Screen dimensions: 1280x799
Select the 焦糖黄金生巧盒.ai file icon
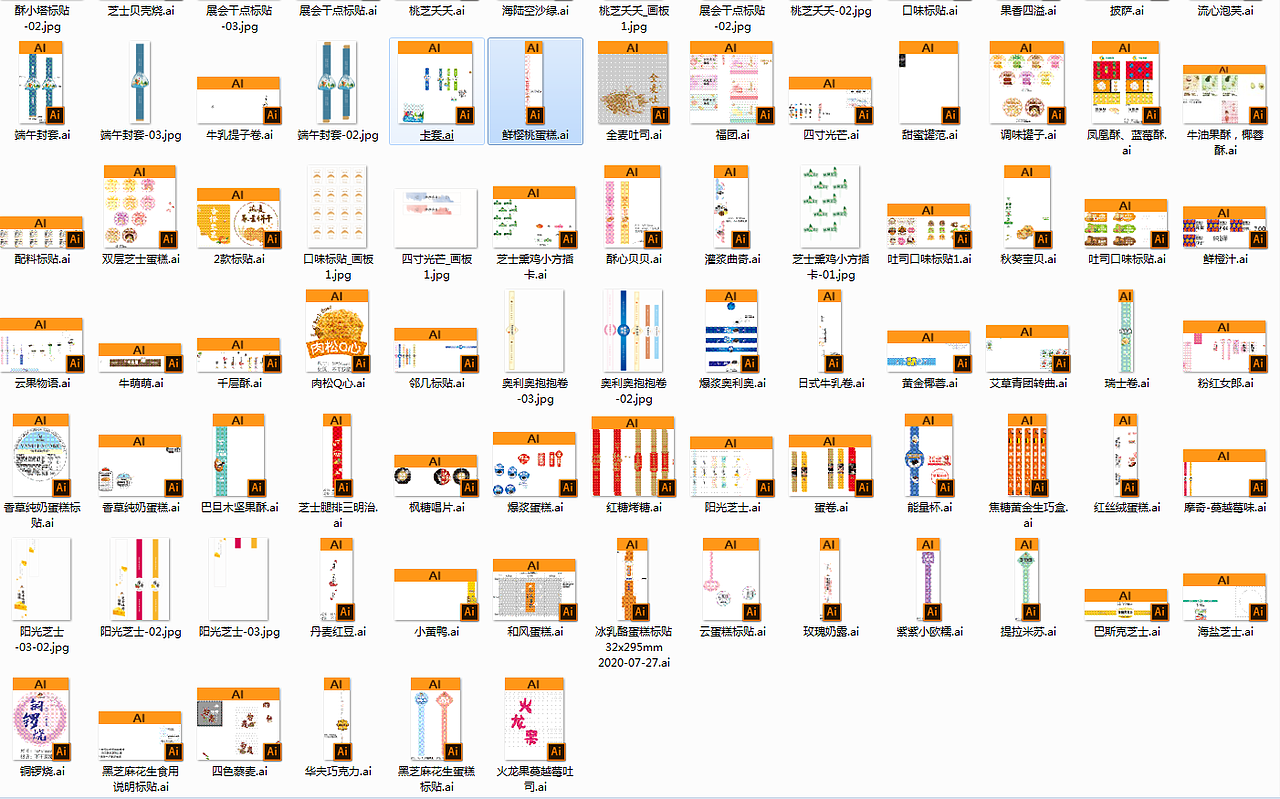point(1027,455)
